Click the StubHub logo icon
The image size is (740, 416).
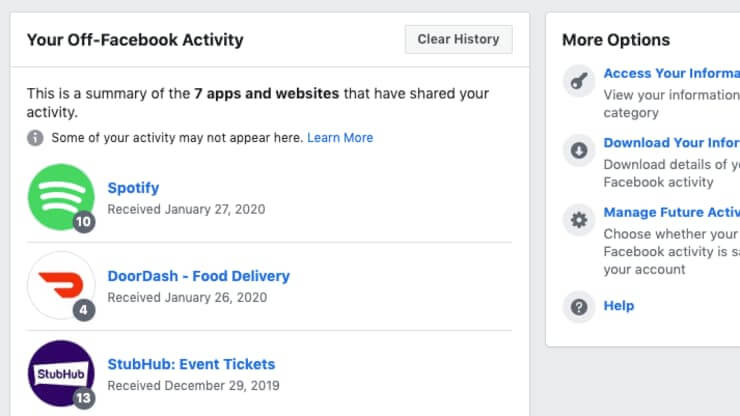pyautogui.click(x=60, y=373)
